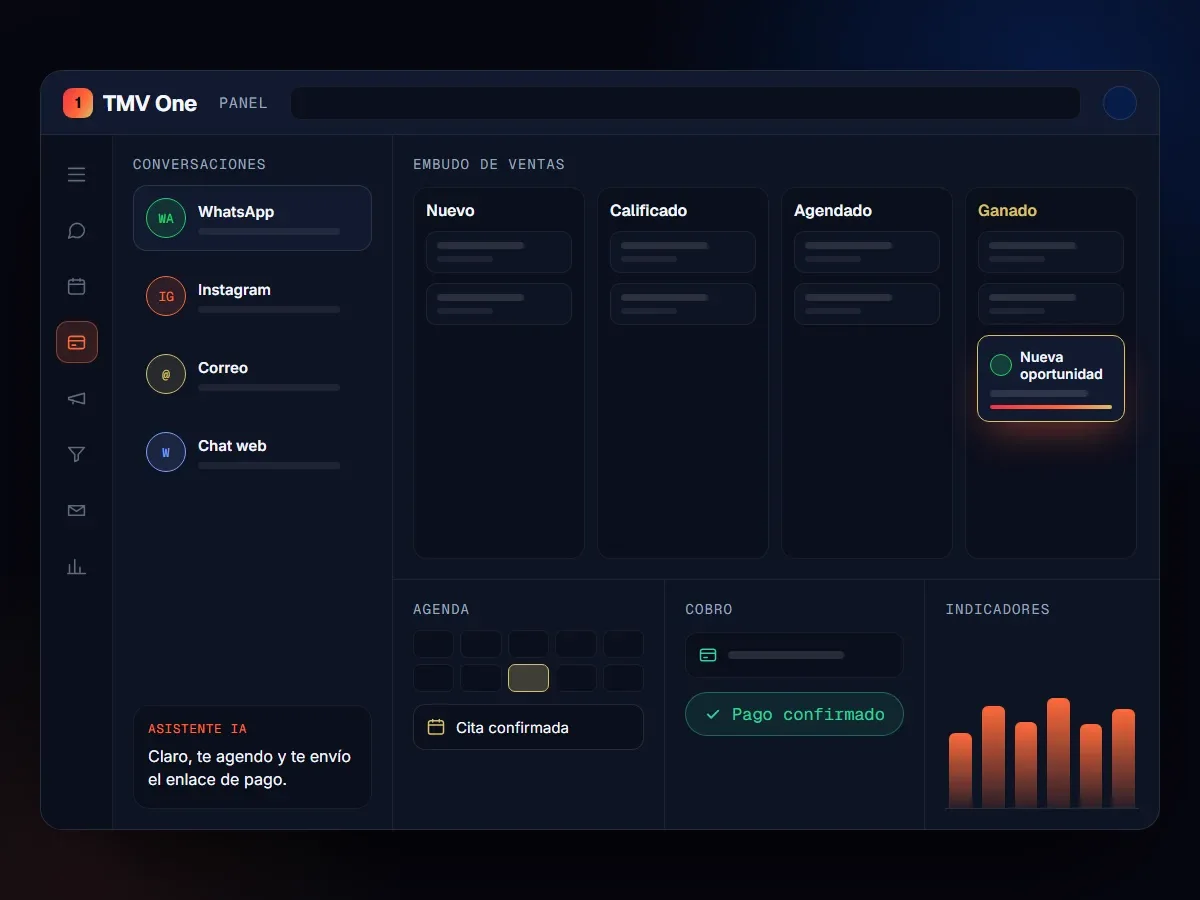Select the Chat web conversation
The height and width of the screenshot is (900, 1200).
(252, 452)
